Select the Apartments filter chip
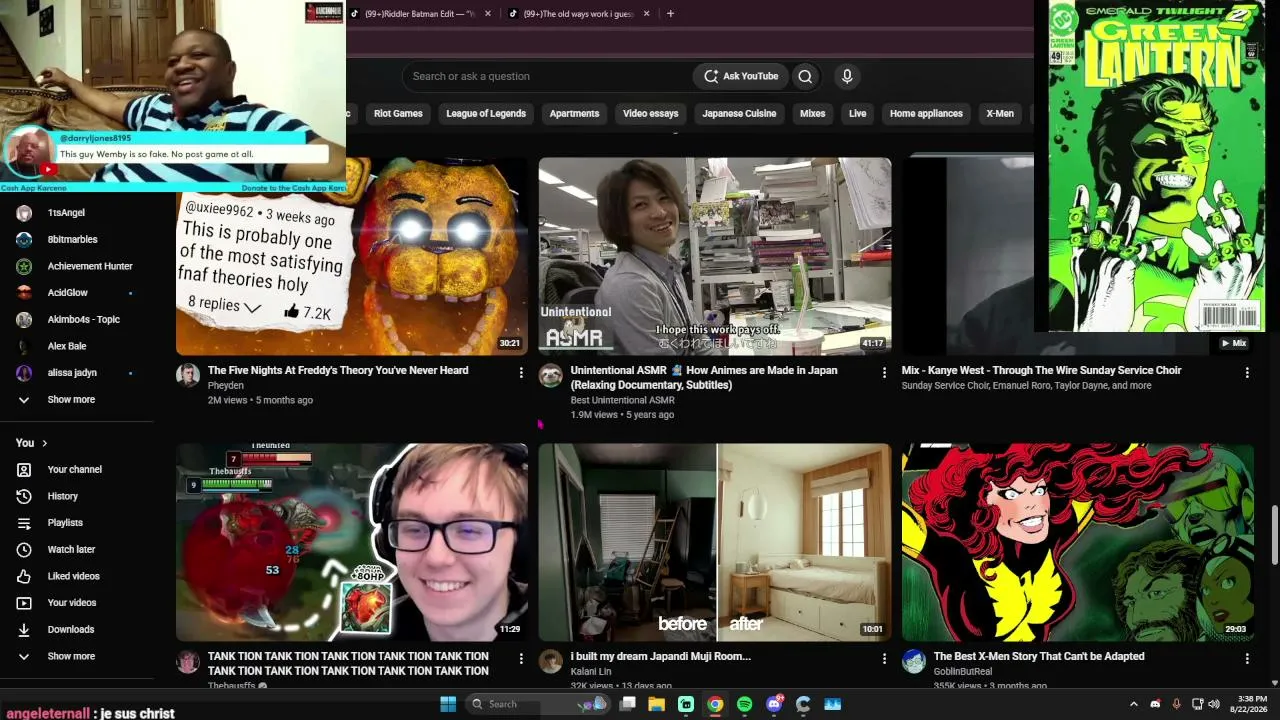This screenshot has height=720, width=1280. [574, 113]
